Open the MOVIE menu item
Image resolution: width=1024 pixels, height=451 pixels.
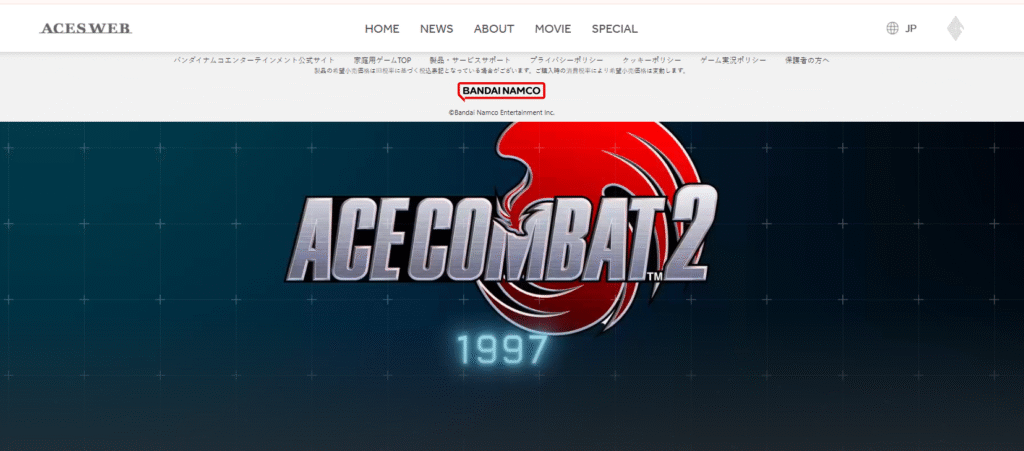[552, 29]
